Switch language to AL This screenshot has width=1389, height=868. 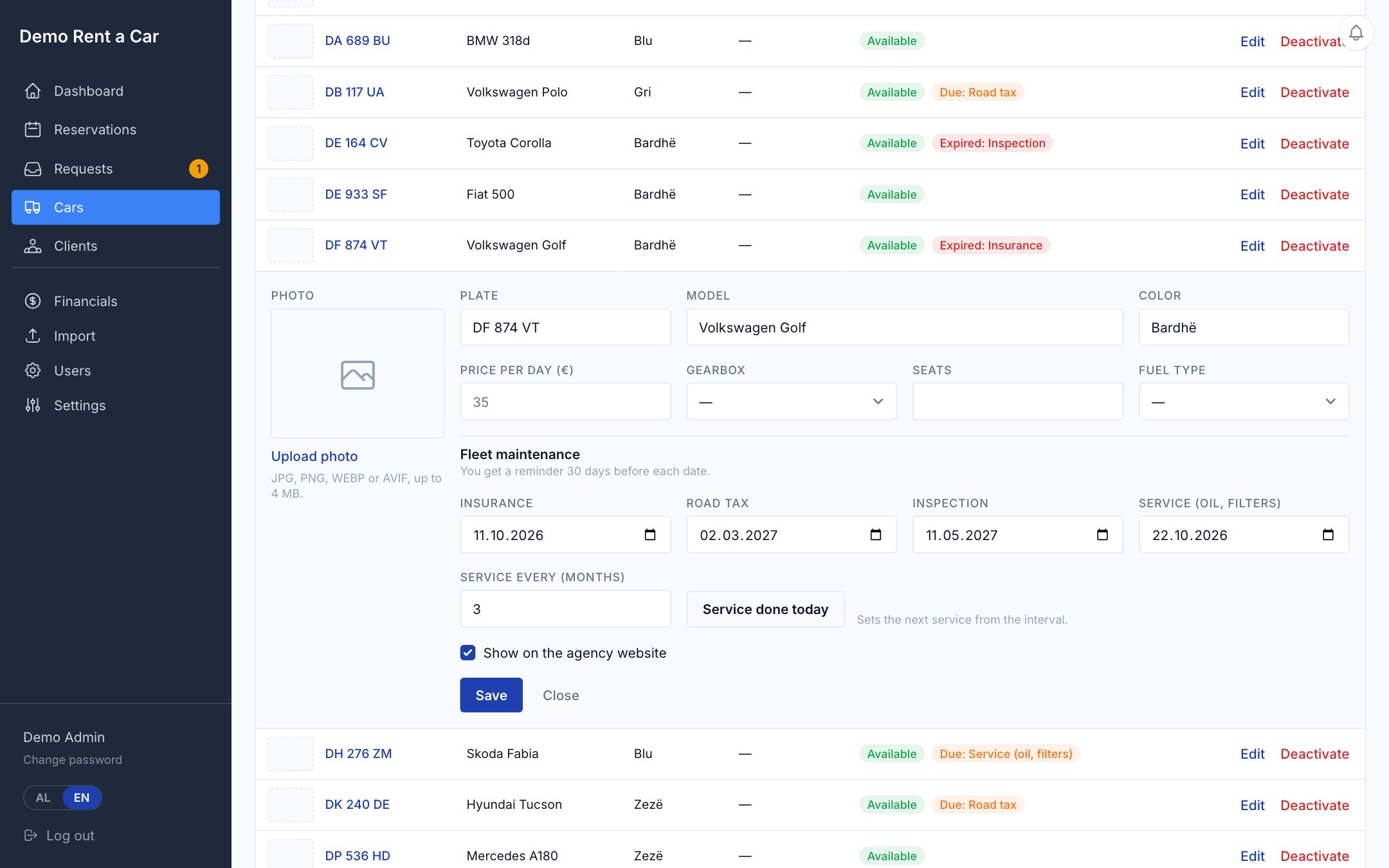click(43, 798)
